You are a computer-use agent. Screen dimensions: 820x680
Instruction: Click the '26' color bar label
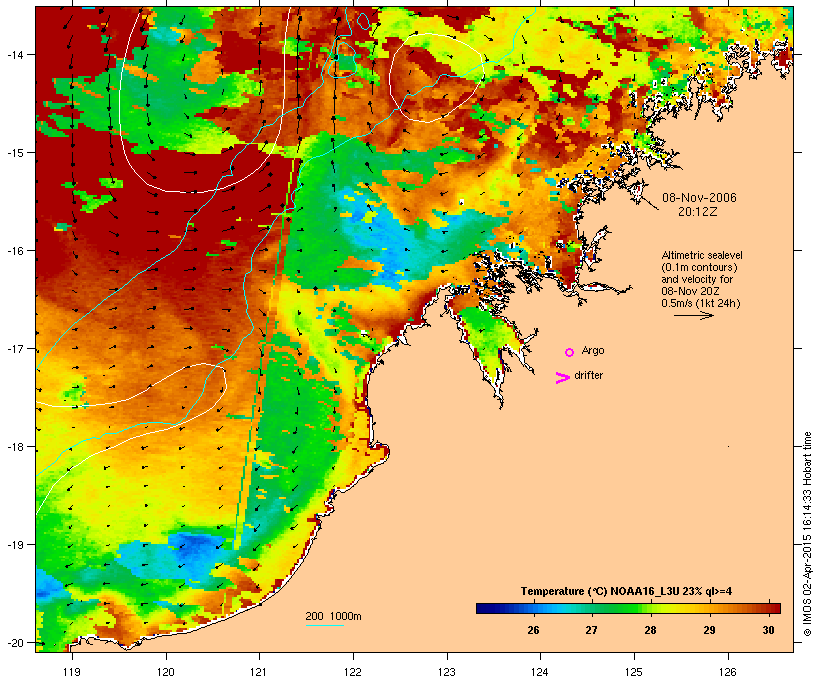tap(533, 630)
